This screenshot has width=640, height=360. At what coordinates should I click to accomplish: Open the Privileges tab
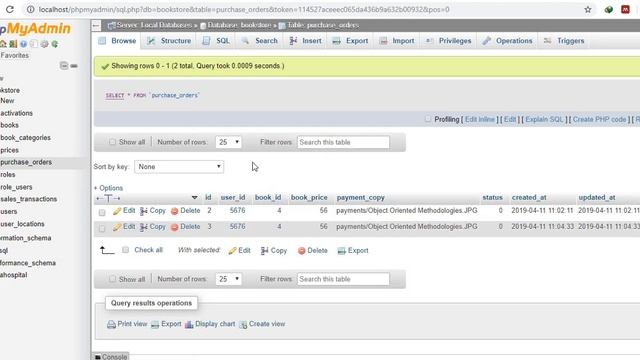(x=448, y=41)
